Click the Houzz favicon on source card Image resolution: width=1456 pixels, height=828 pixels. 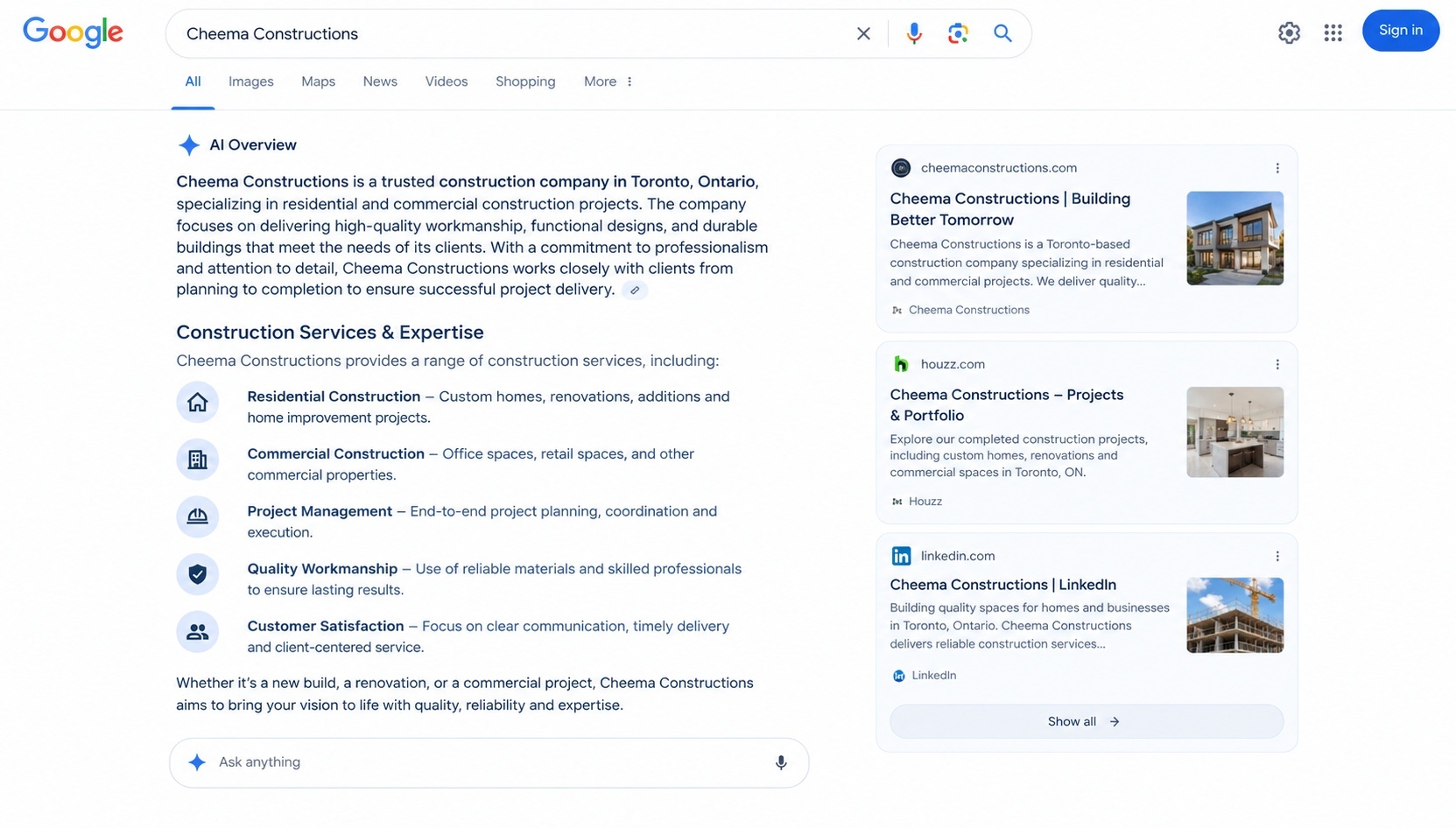point(901,364)
